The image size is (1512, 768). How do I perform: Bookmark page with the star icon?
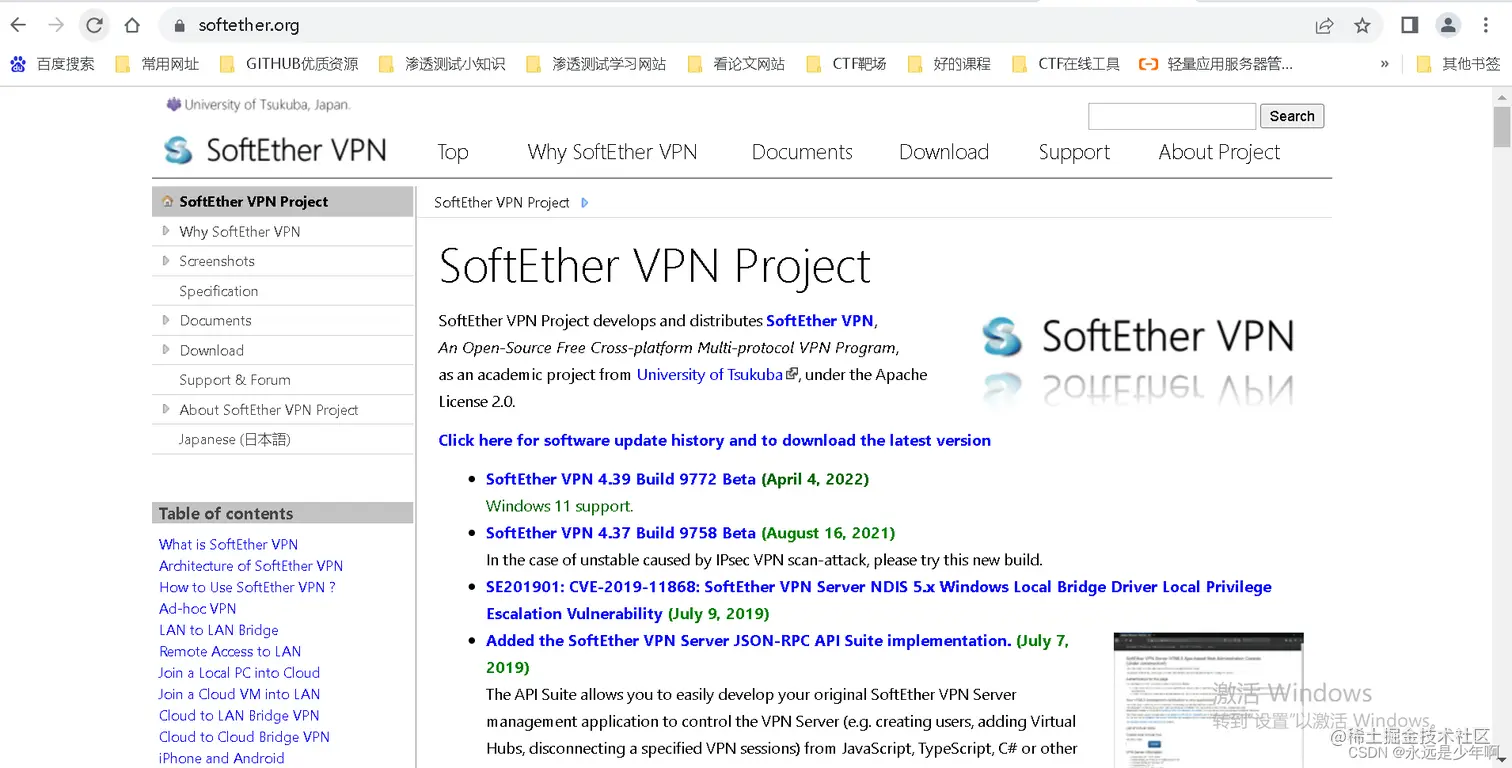[x=1362, y=26]
